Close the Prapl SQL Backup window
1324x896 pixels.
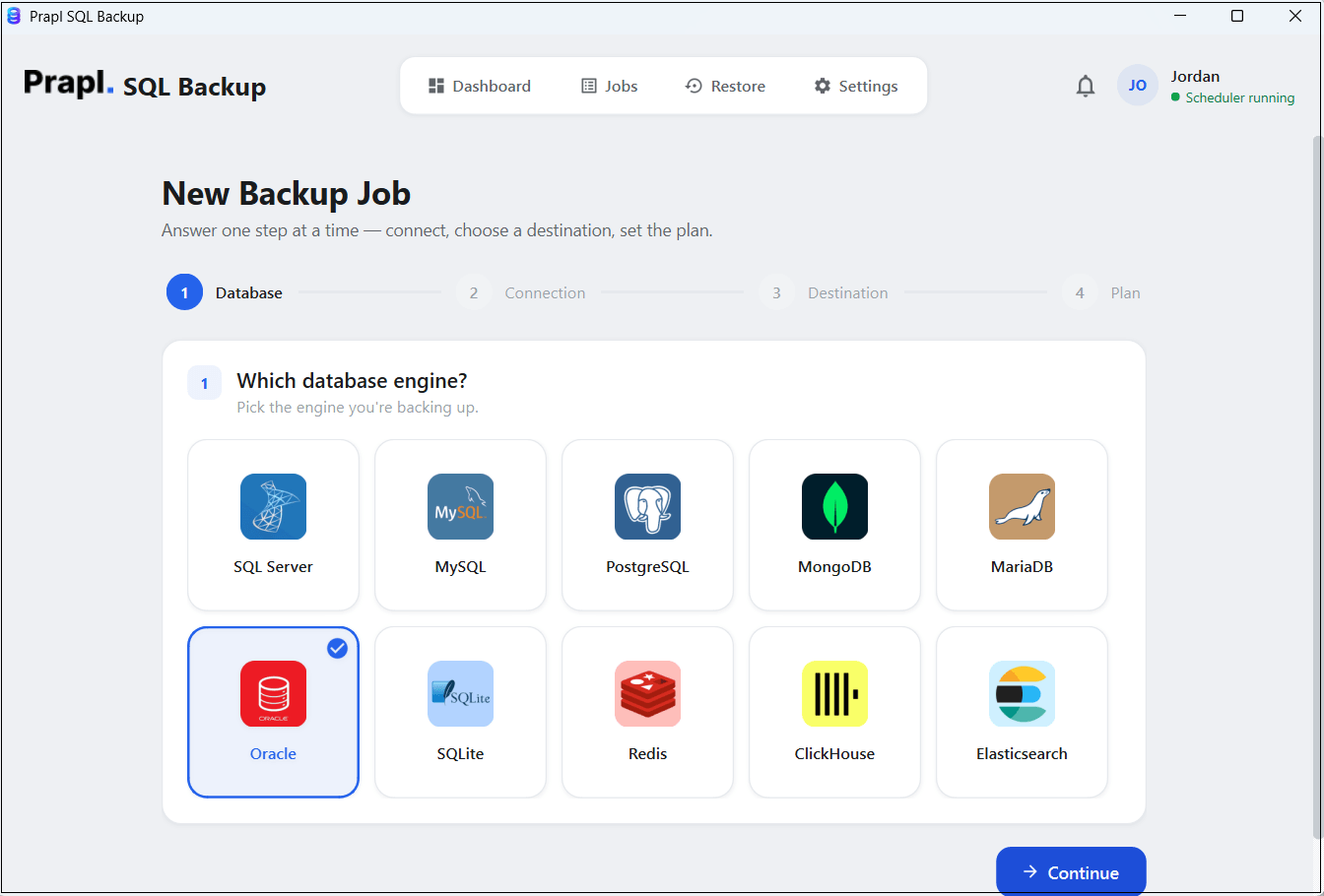(x=1294, y=16)
